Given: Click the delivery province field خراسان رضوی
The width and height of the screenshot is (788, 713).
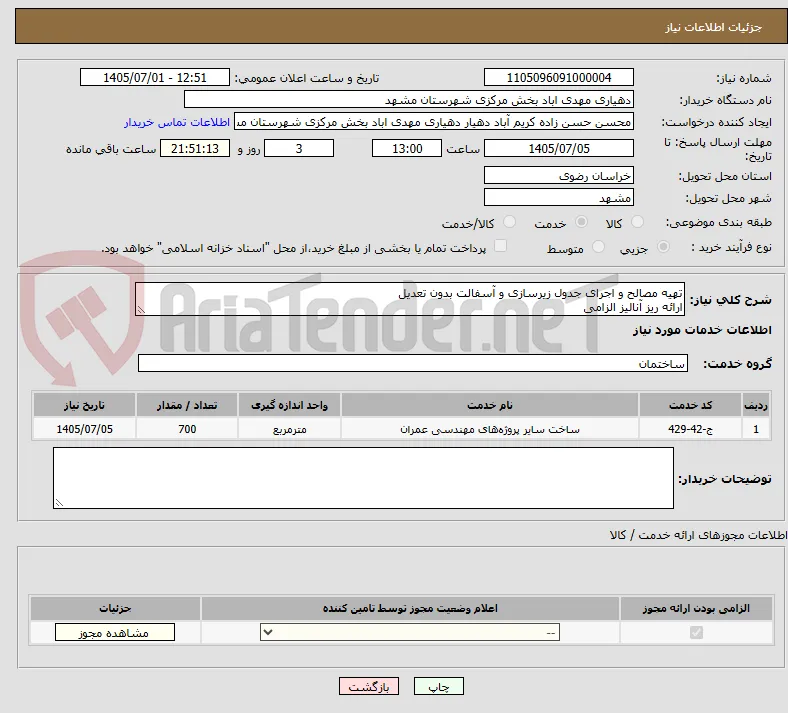Looking at the screenshot, I should [x=559, y=175].
